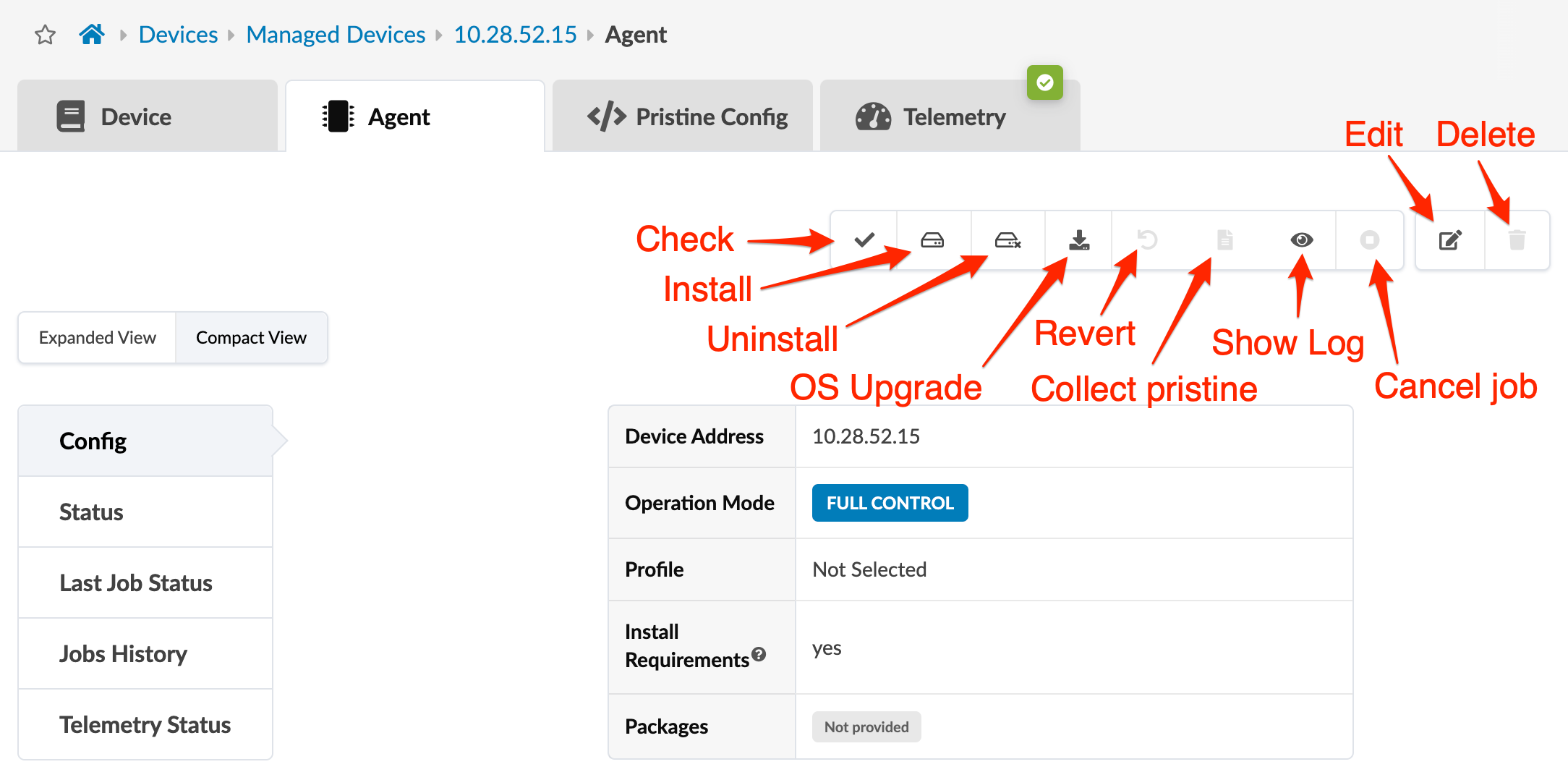Click the OS Upgrade download icon
The width and height of the screenshot is (1568, 780).
point(1079,240)
